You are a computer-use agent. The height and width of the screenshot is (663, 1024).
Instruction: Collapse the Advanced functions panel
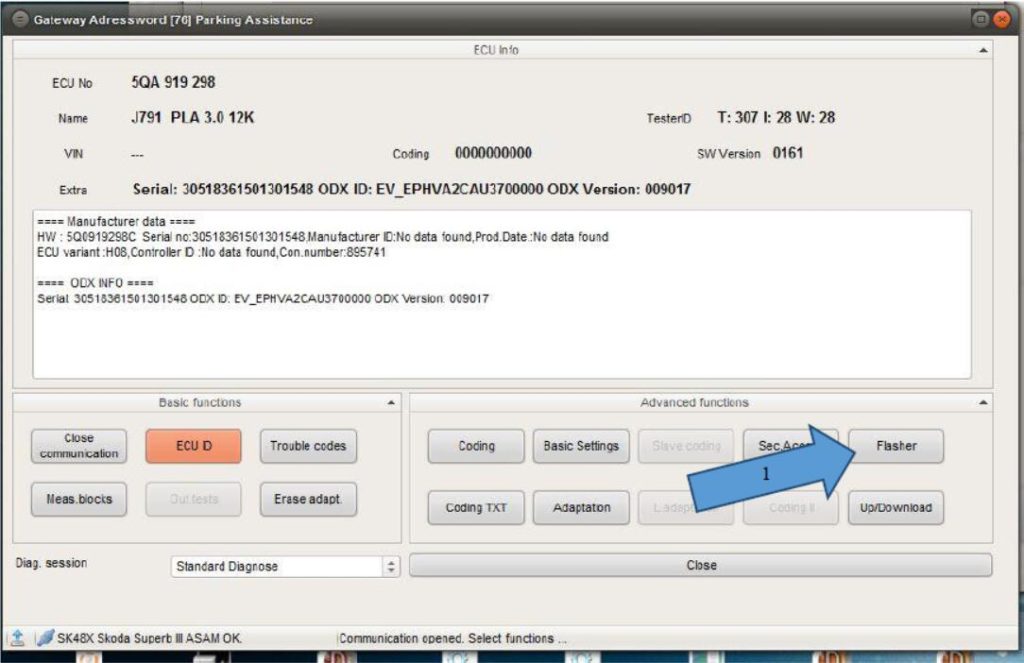tap(984, 402)
